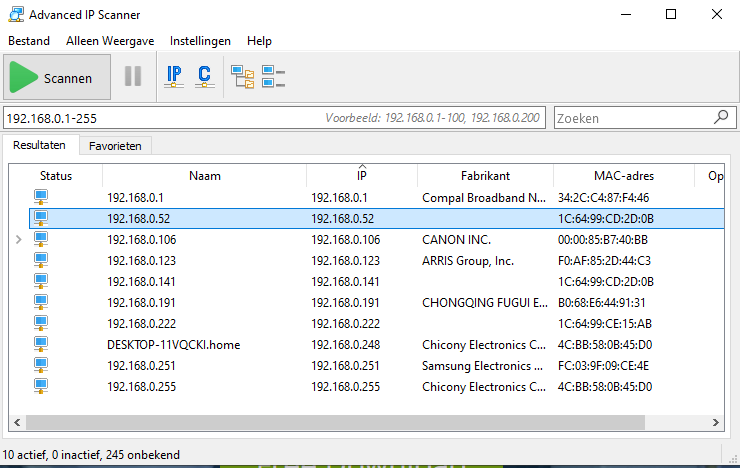
Task: Click the expand all tree toolbar icon
Action: 243,77
